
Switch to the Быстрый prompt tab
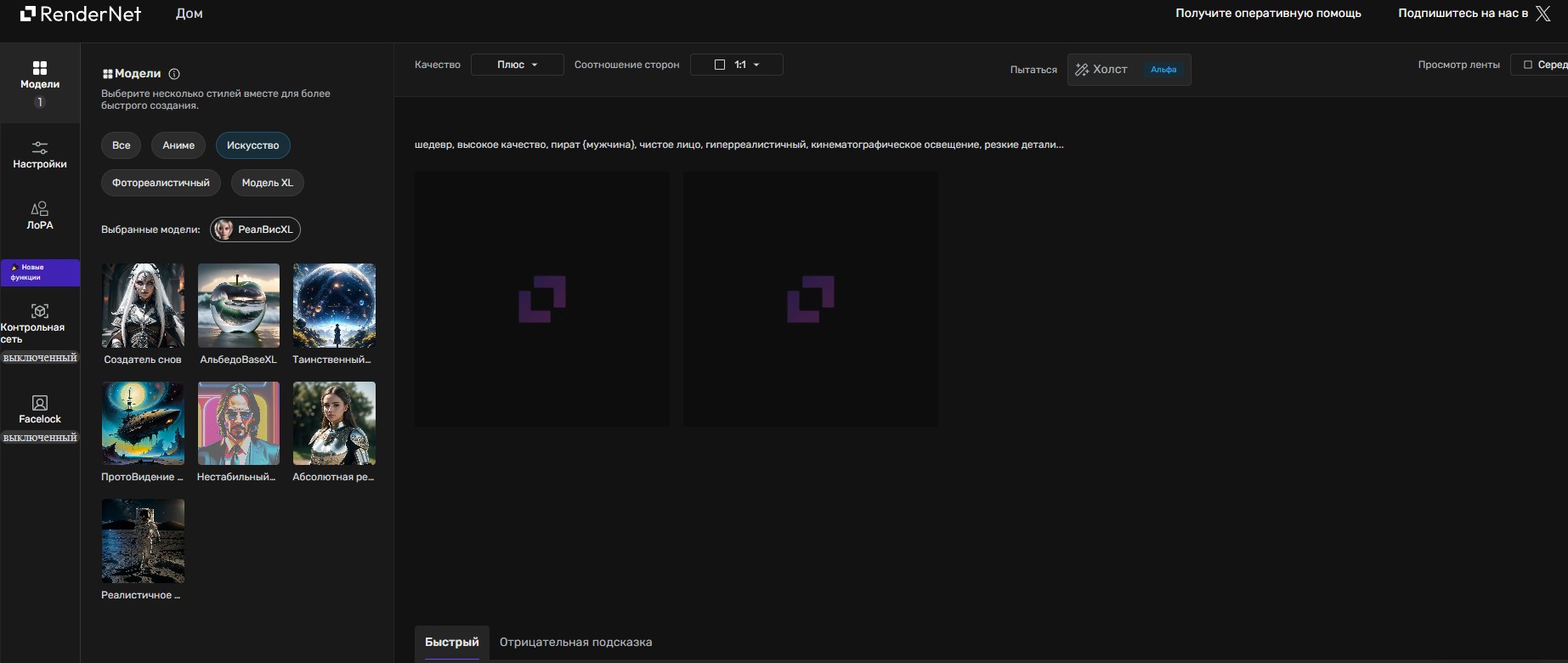tap(451, 642)
